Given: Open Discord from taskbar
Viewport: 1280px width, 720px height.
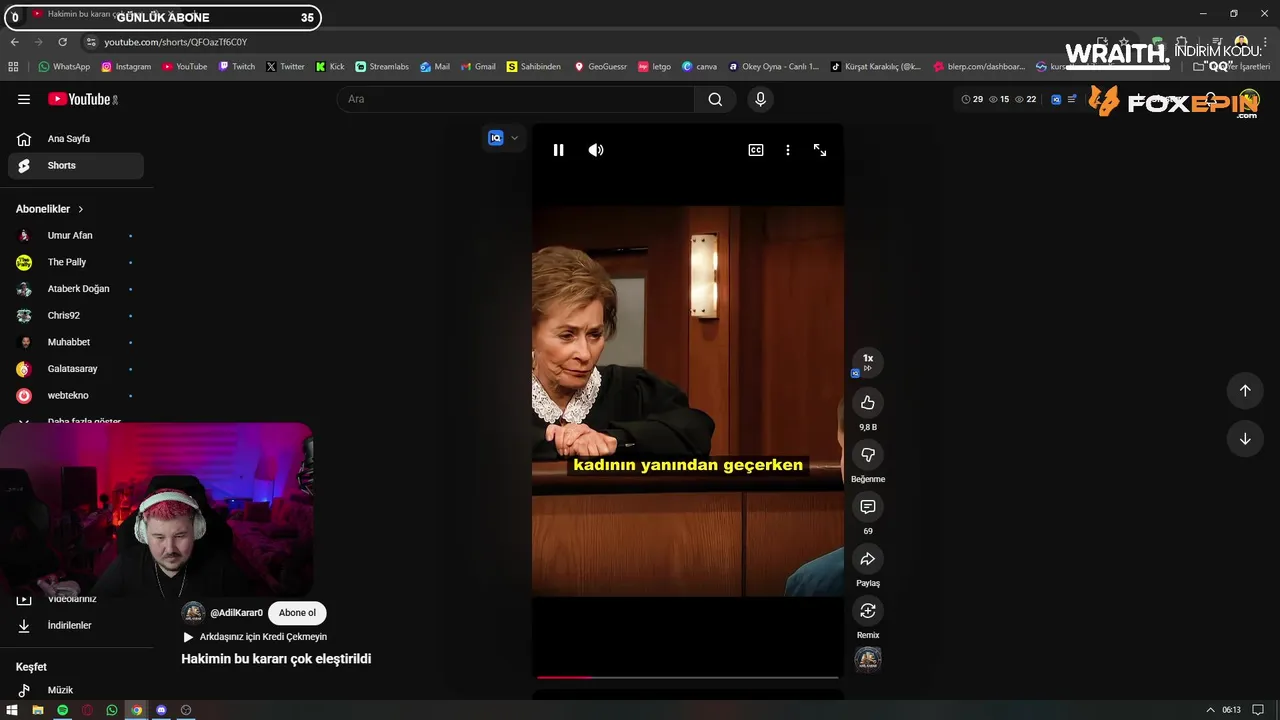Looking at the screenshot, I should point(161,710).
